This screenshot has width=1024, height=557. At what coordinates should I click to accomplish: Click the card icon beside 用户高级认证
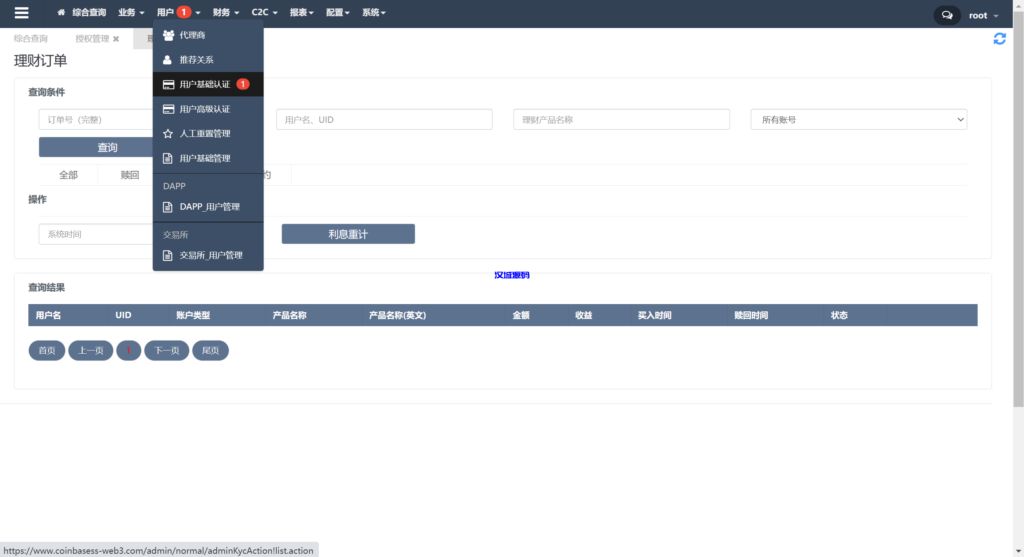(x=168, y=109)
